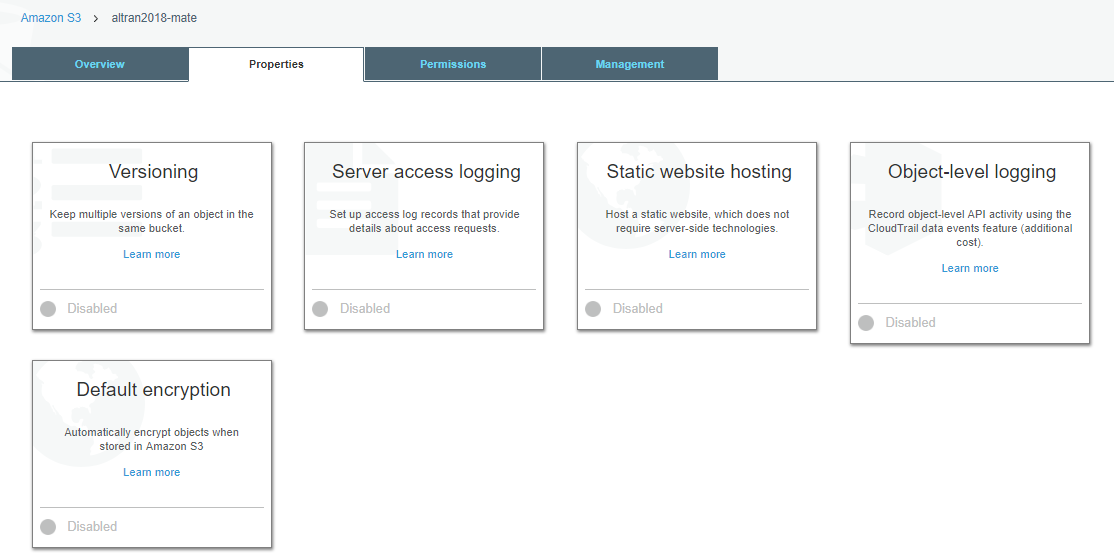Click the Default encryption status circle

(x=48, y=527)
